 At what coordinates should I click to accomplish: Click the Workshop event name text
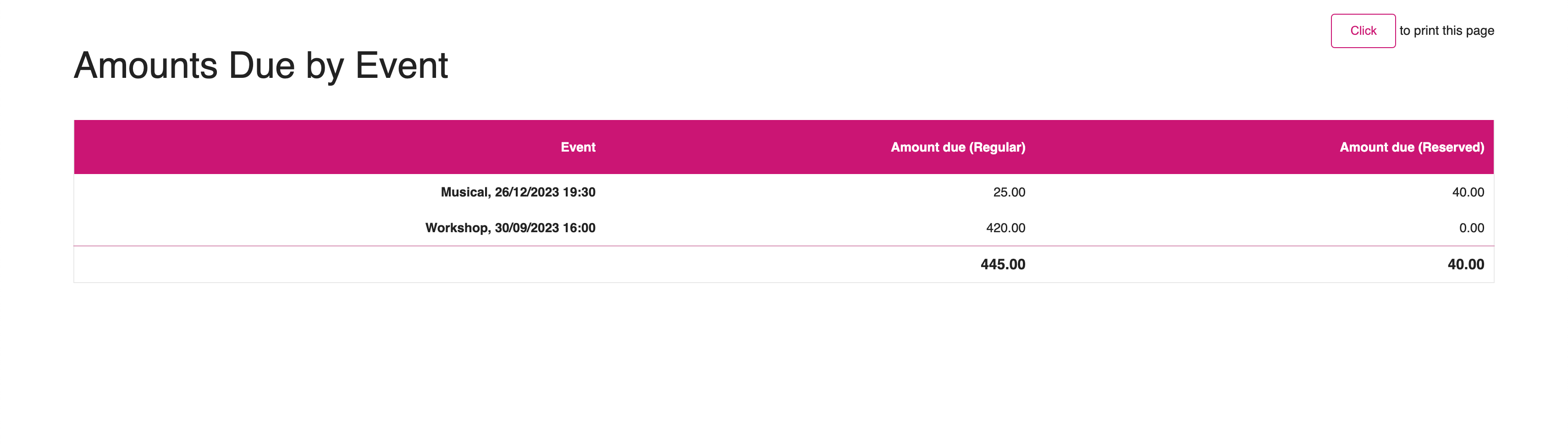click(x=510, y=228)
